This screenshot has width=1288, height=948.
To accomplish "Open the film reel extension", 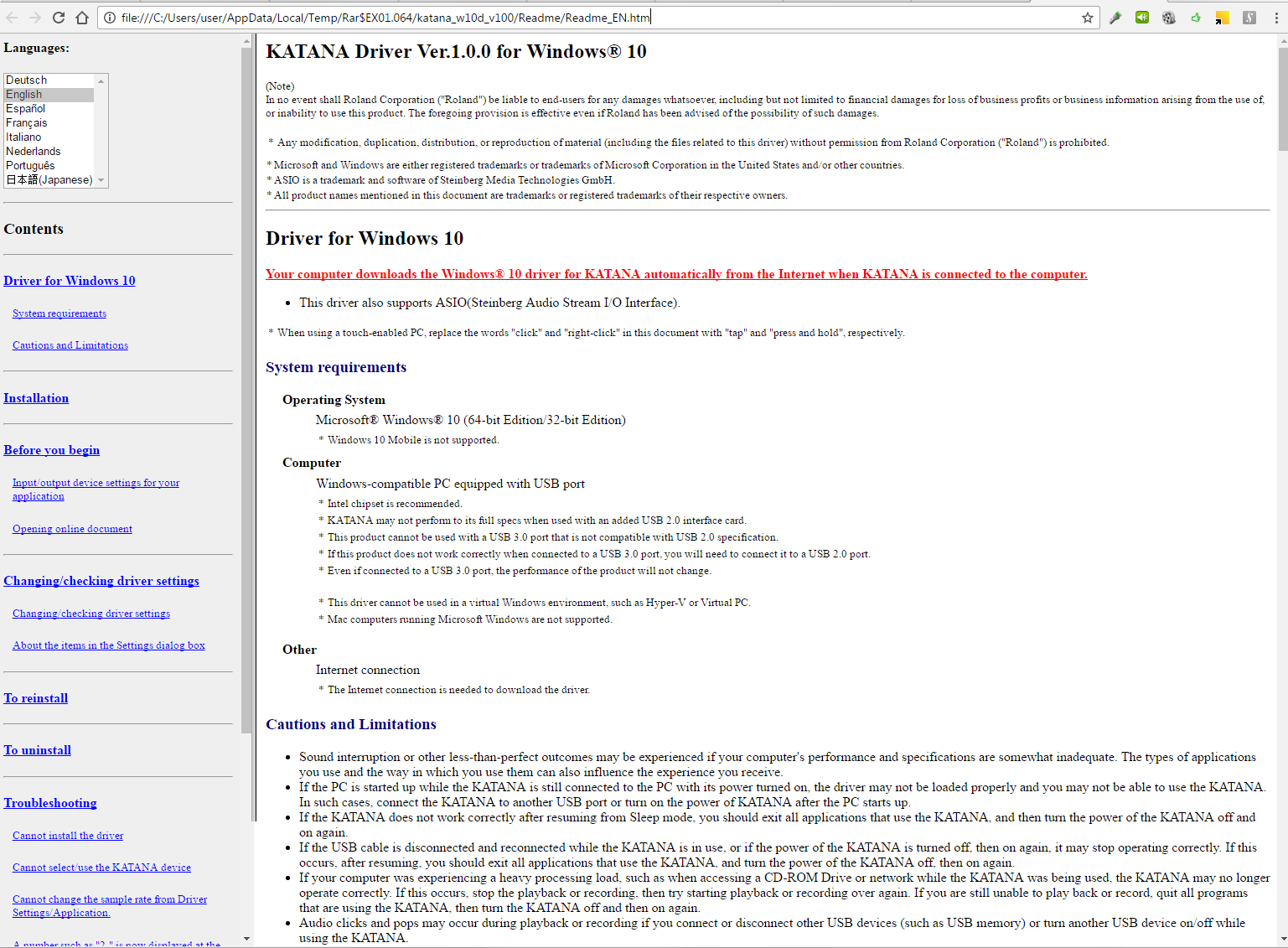I will [1169, 18].
